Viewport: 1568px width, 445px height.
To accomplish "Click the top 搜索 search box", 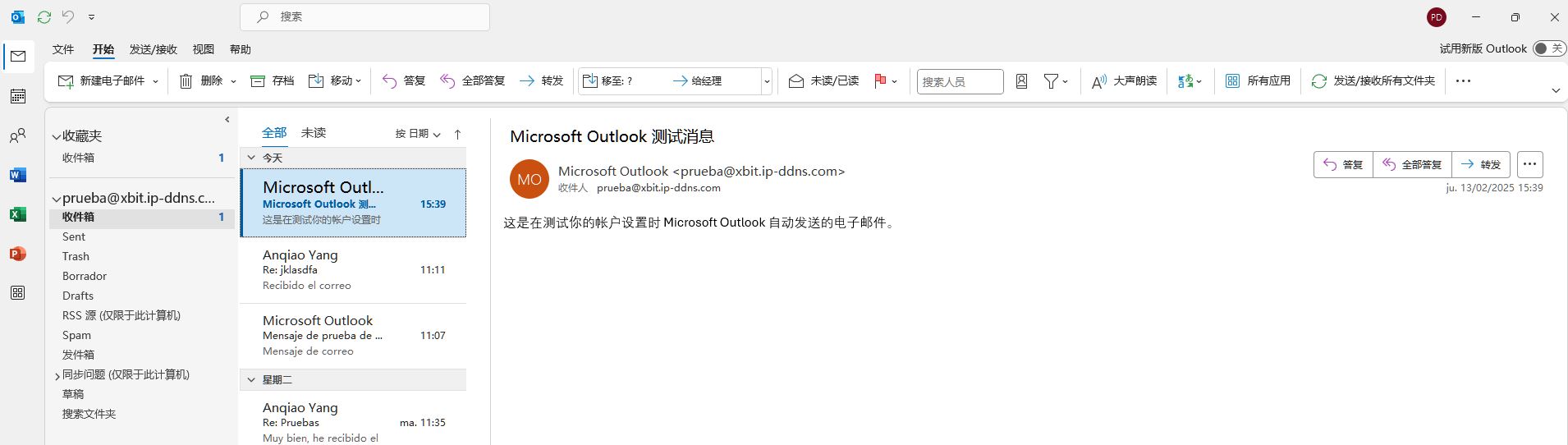I will click(365, 16).
